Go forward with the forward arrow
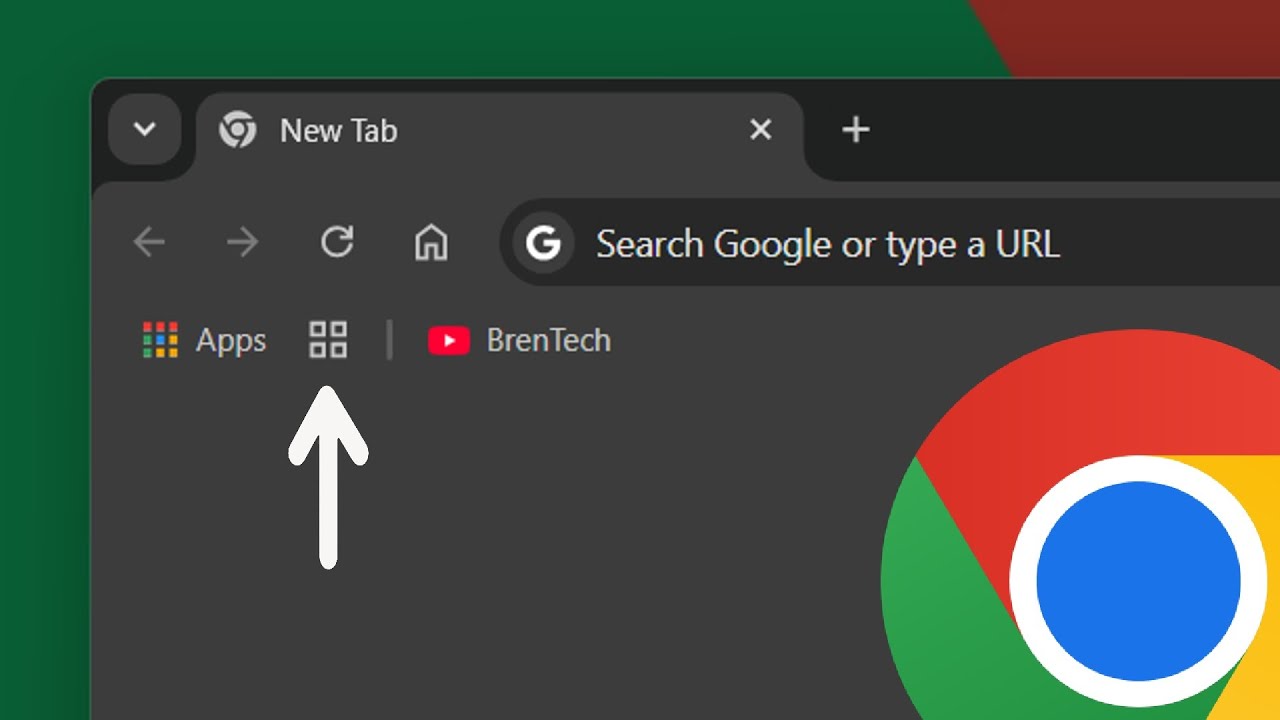 (242, 242)
